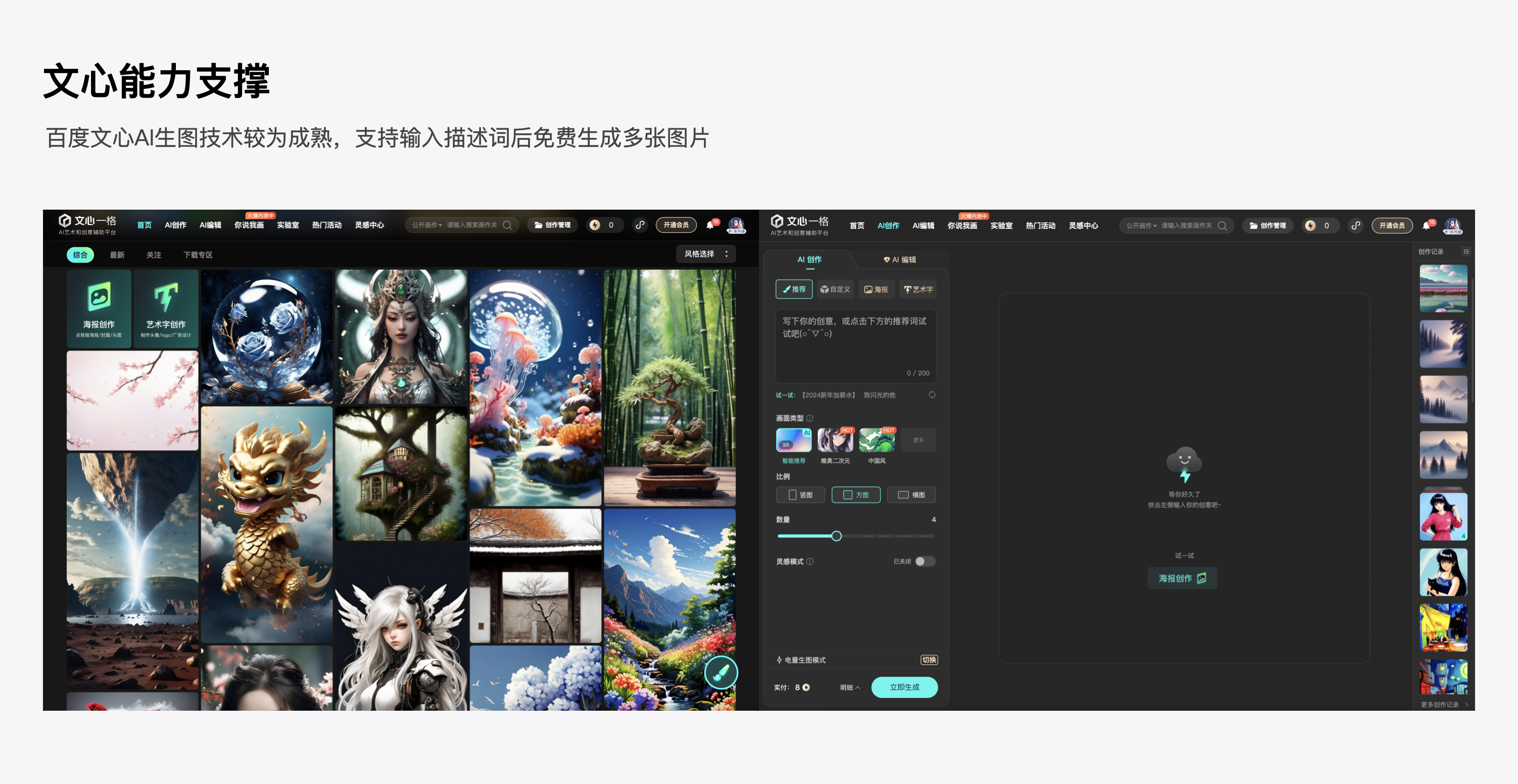
Task: Open the pink lake landscape history thumbnail
Action: pos(1443,288)
